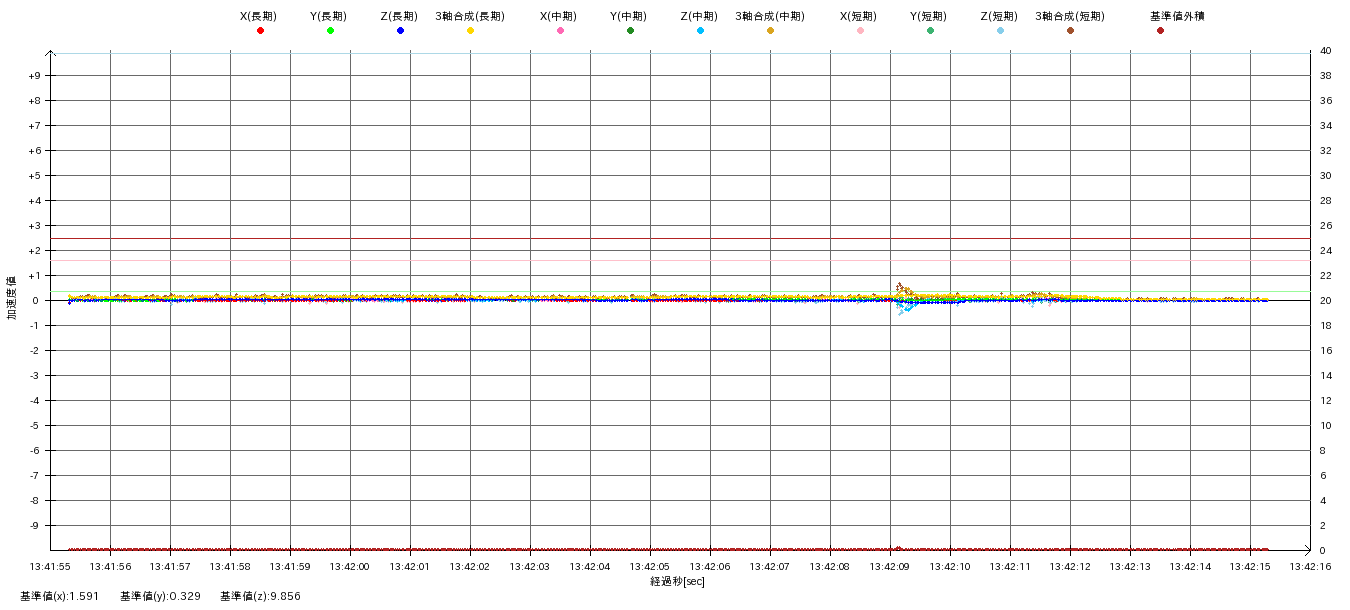Click the red X(長期) legend marker
Screen dimensions: 1350x610
click(x=260, y=31)
